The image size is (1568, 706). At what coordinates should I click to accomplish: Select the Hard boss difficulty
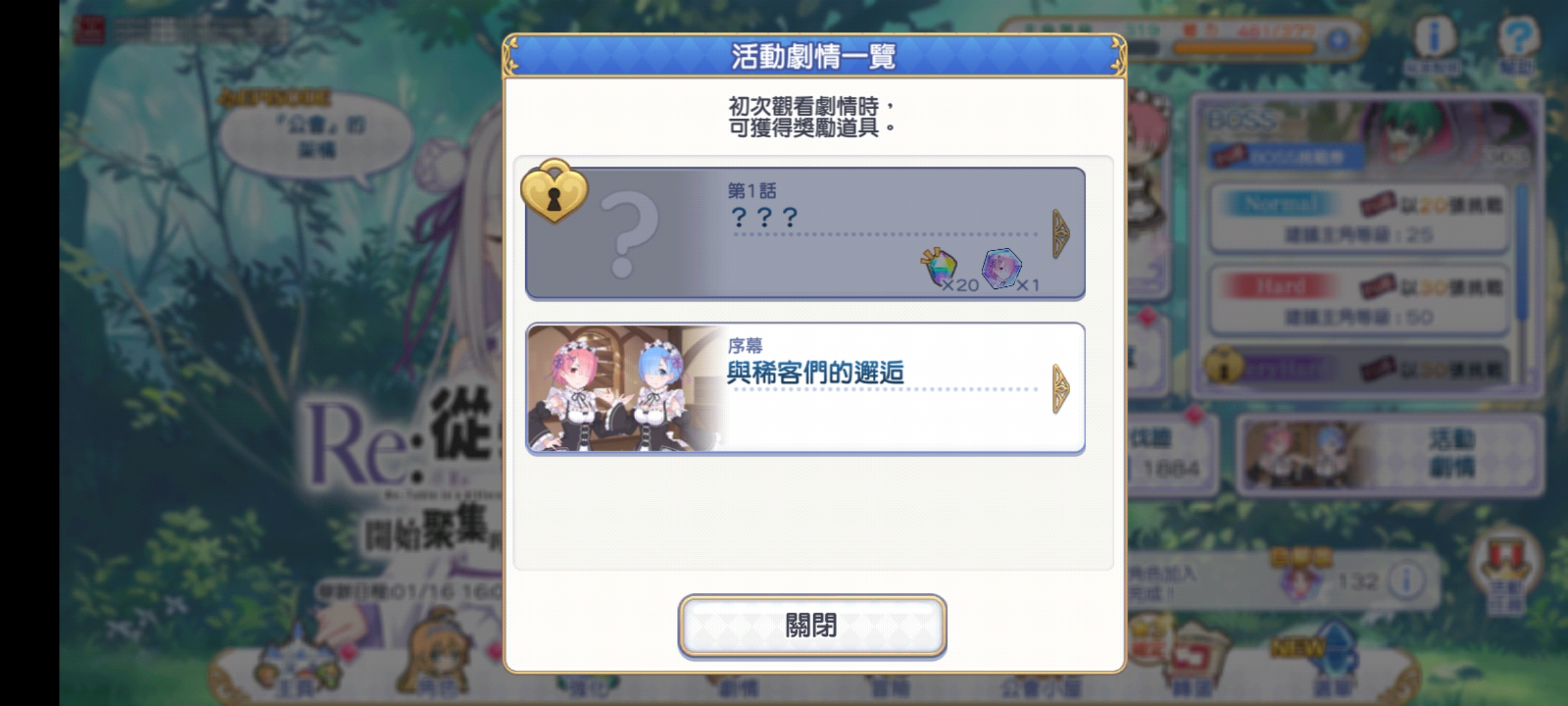click(1359, 300)
